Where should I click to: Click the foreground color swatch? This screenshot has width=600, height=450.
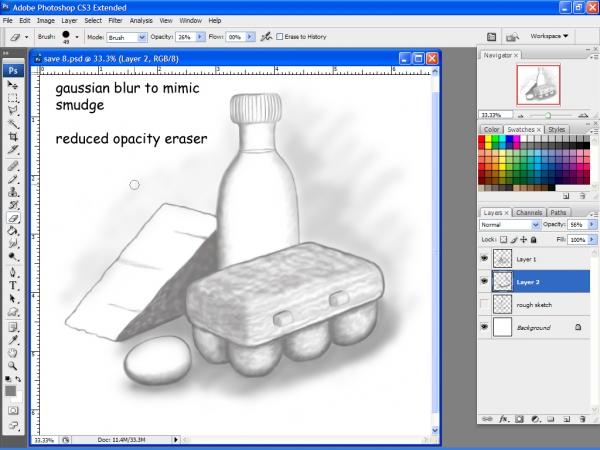[10, 391]
